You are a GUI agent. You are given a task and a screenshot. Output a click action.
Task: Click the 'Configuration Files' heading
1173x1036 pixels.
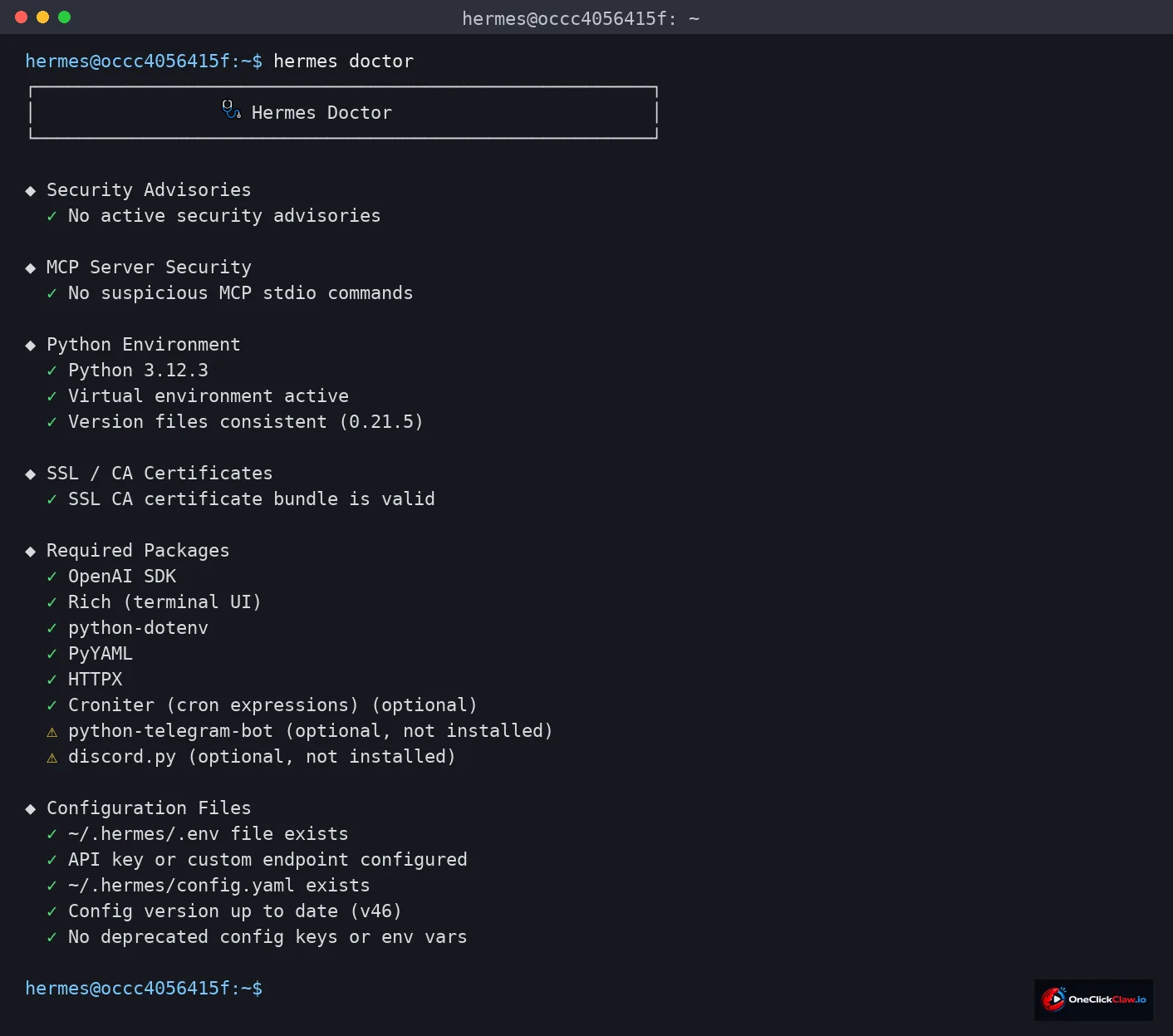149,808
